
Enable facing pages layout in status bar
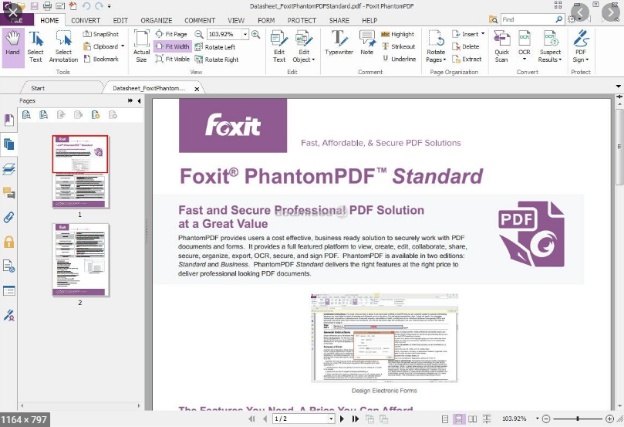(x=472, y=419)
